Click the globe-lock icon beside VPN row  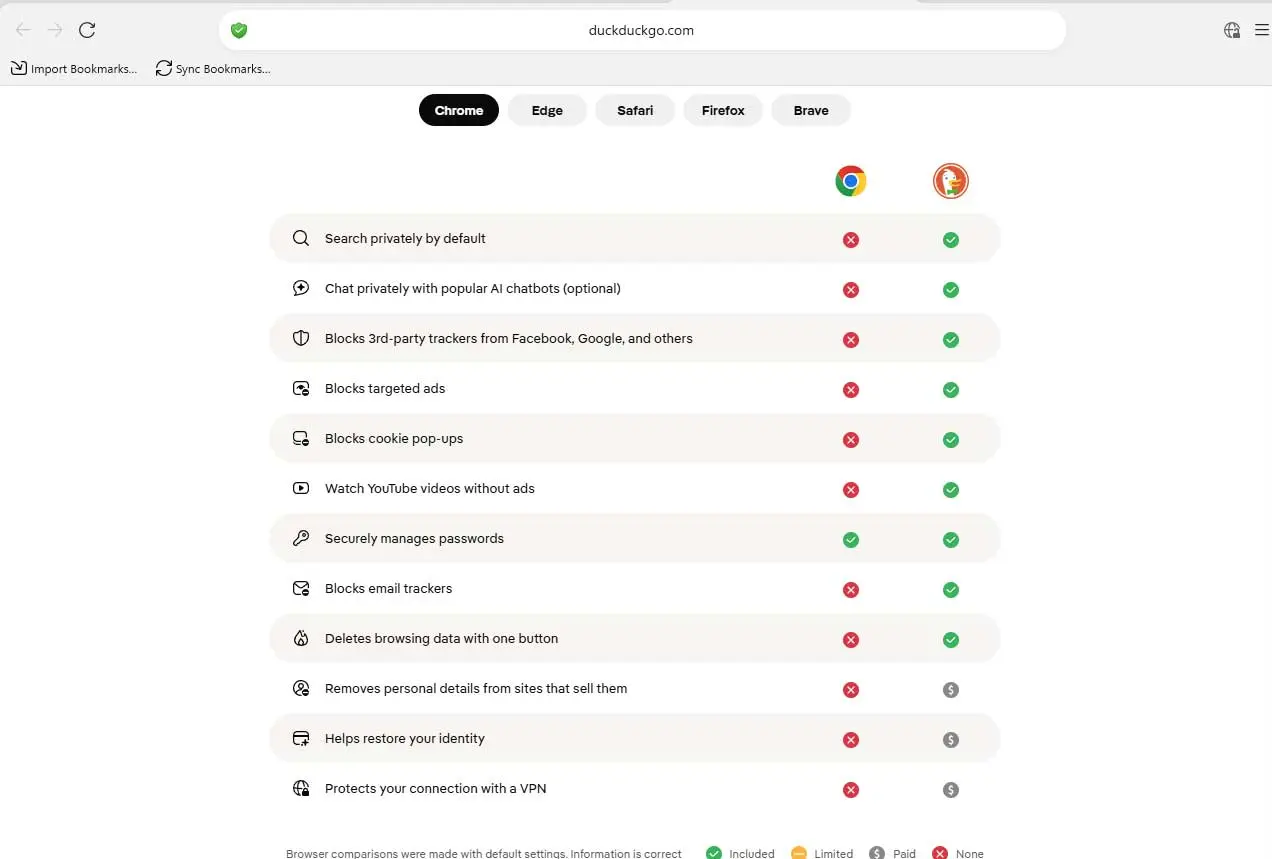pos(301,788)
